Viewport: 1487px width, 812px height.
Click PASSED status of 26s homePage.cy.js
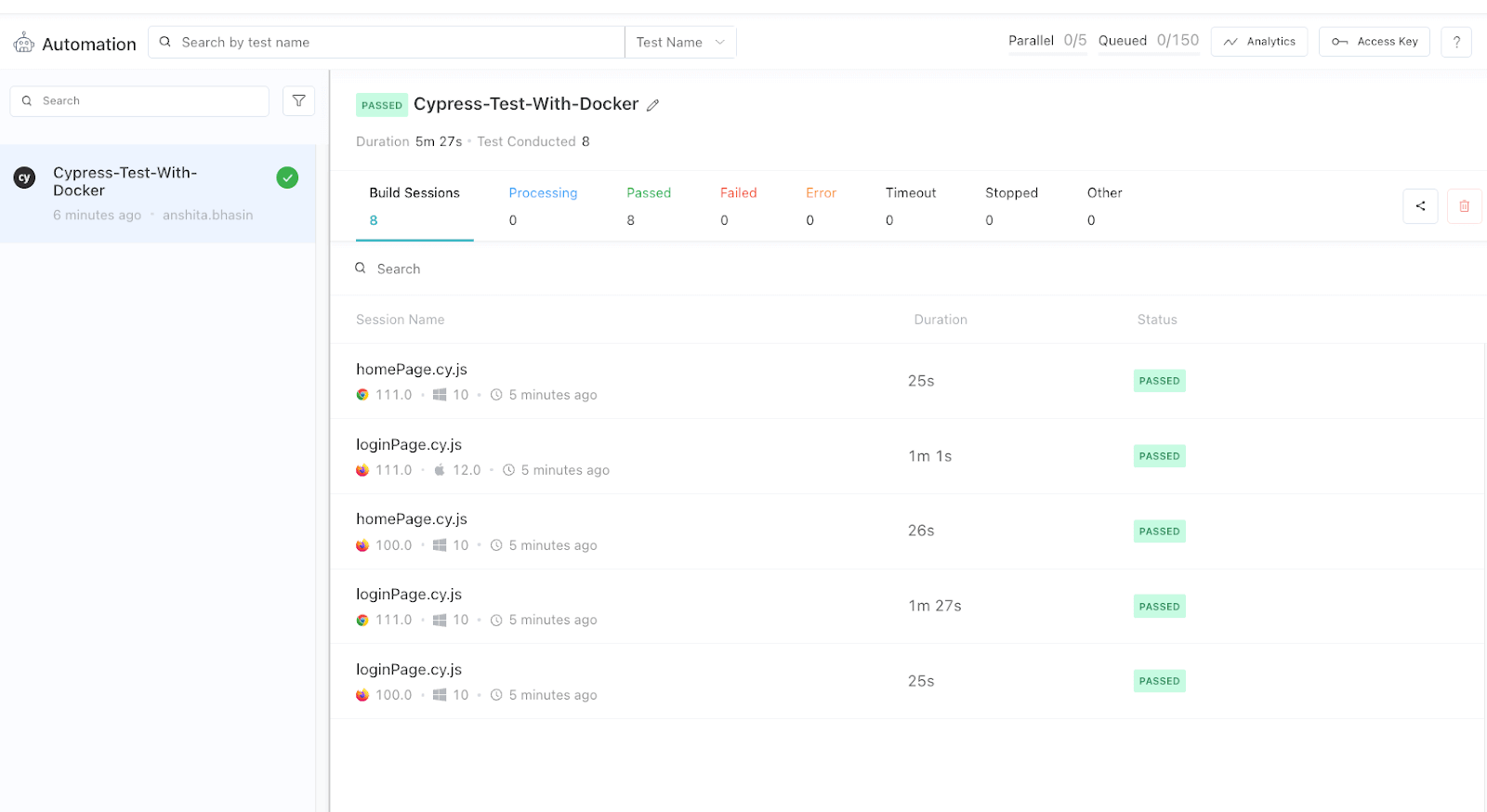point(1159,531)
